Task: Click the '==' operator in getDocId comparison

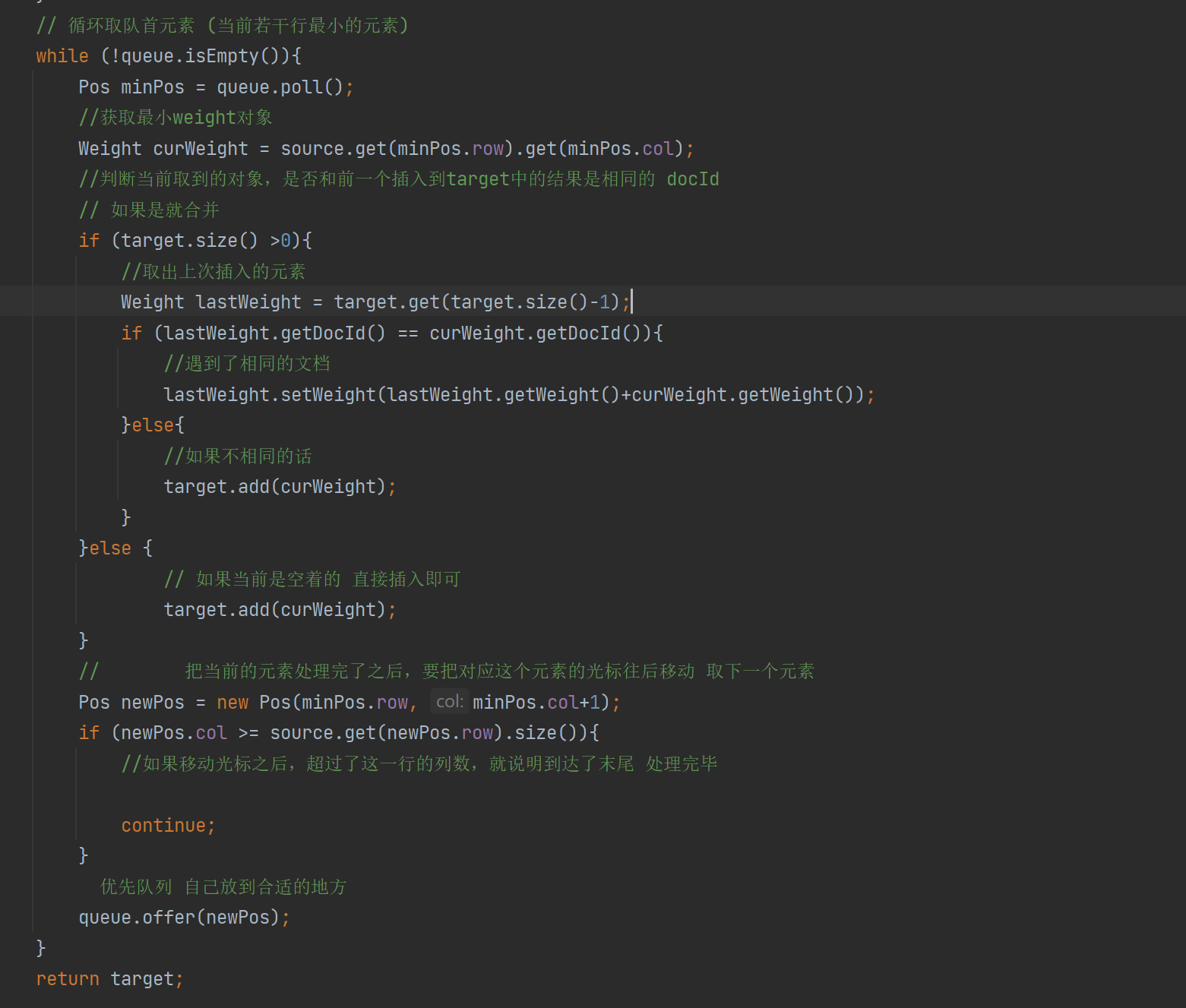Action: click(x=407, y=333)
